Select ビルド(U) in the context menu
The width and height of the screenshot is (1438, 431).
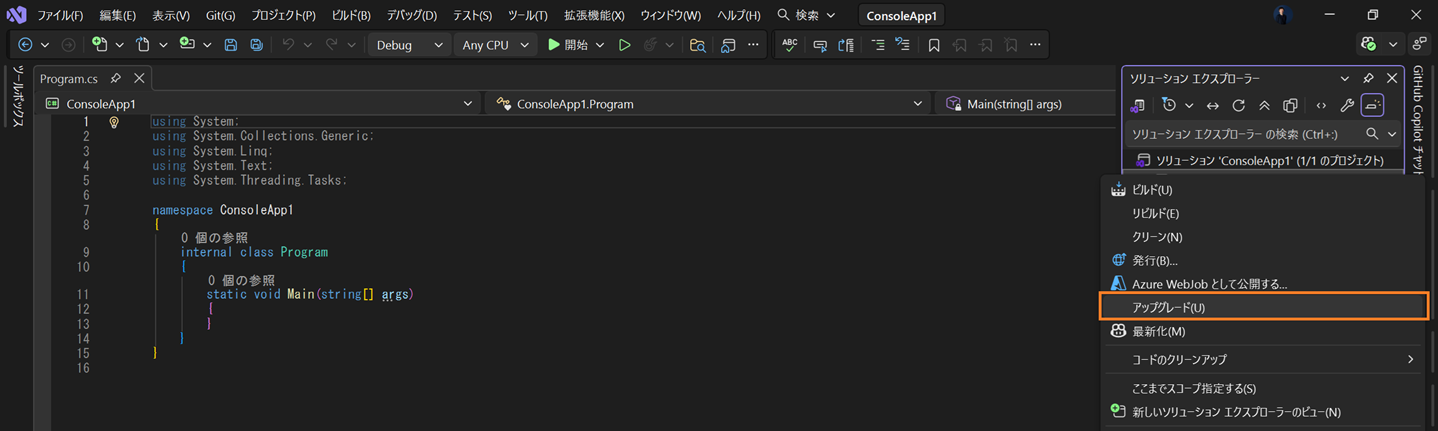pyautogui.click(x=1264, y=189)
